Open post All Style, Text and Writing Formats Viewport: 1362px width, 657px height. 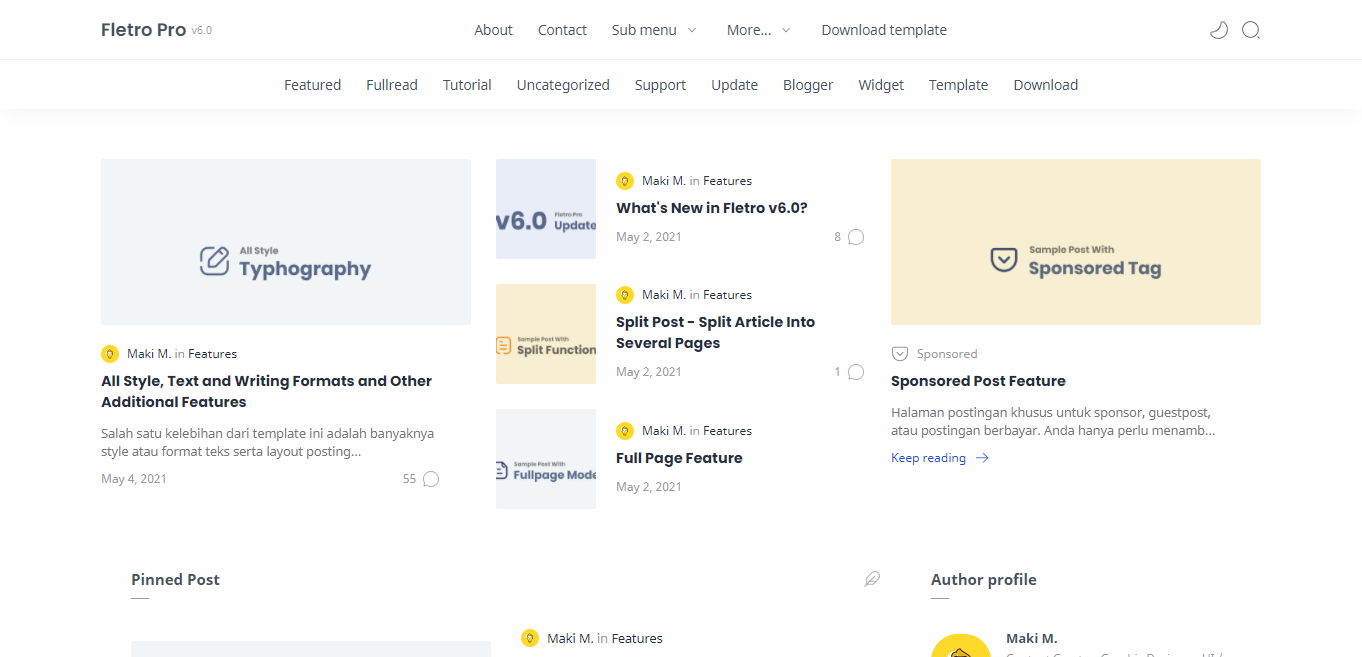[x=266, y=391]
